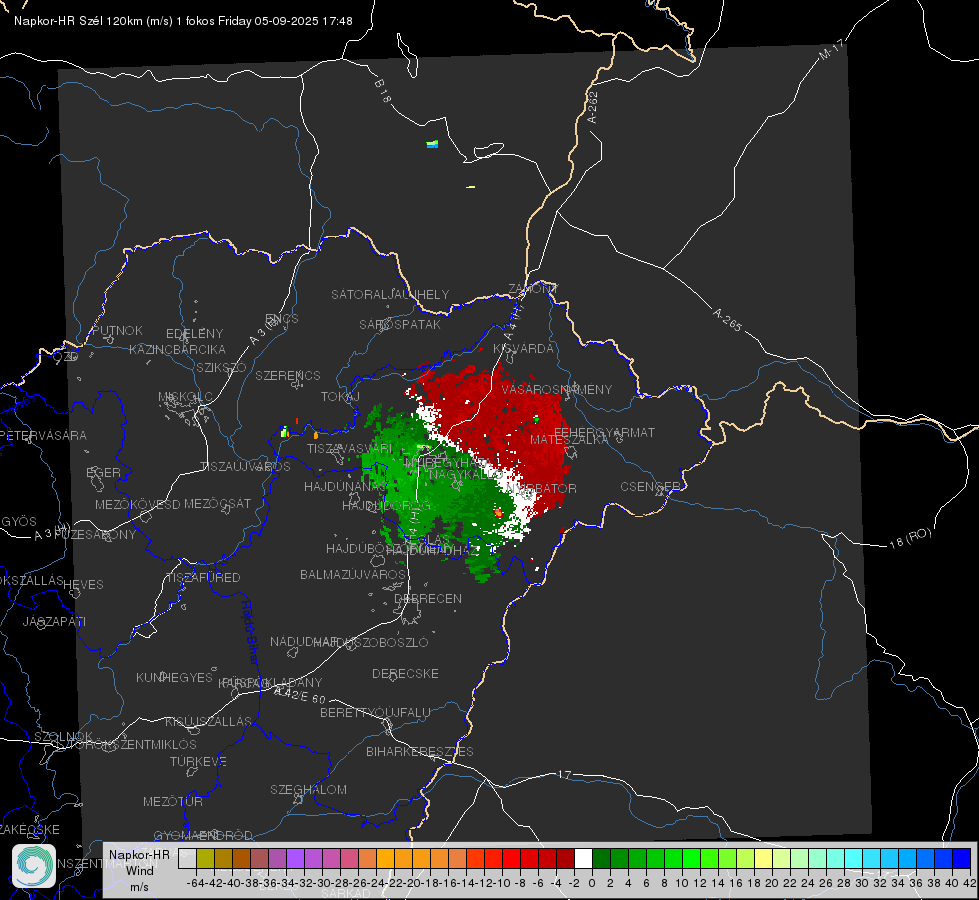Click the MISKOLC city label
Image resolution: width=979 pixels, height=900 pixels.
click(x=185, y=397)
